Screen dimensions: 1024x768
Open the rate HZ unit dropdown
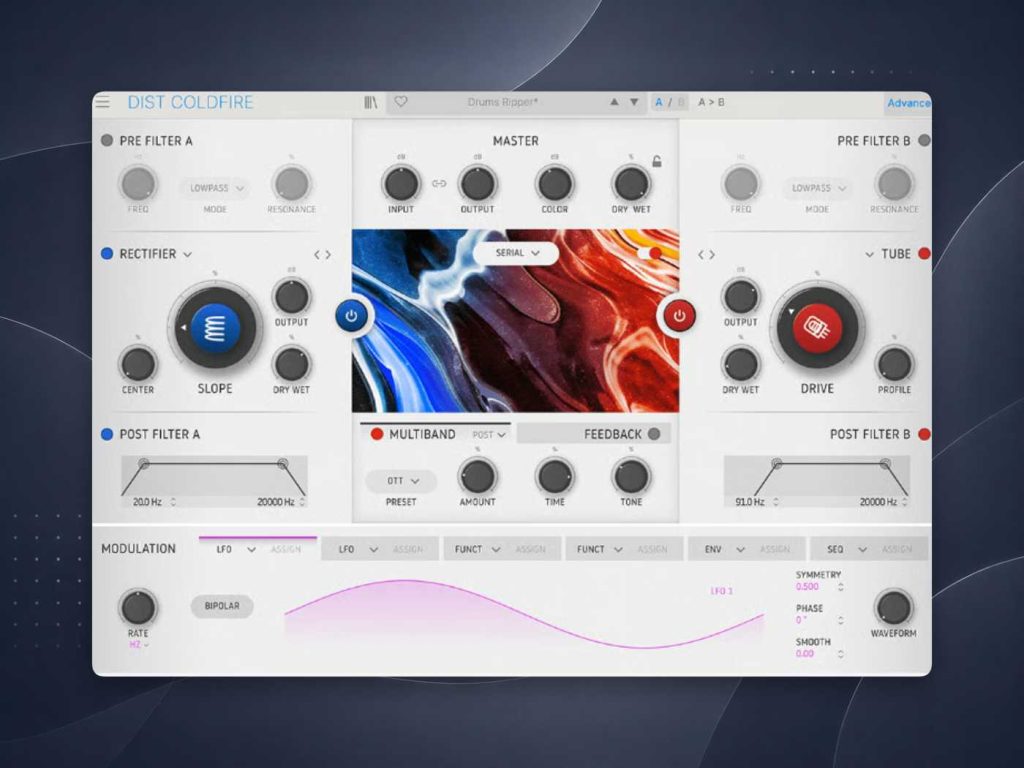point(138,645)
